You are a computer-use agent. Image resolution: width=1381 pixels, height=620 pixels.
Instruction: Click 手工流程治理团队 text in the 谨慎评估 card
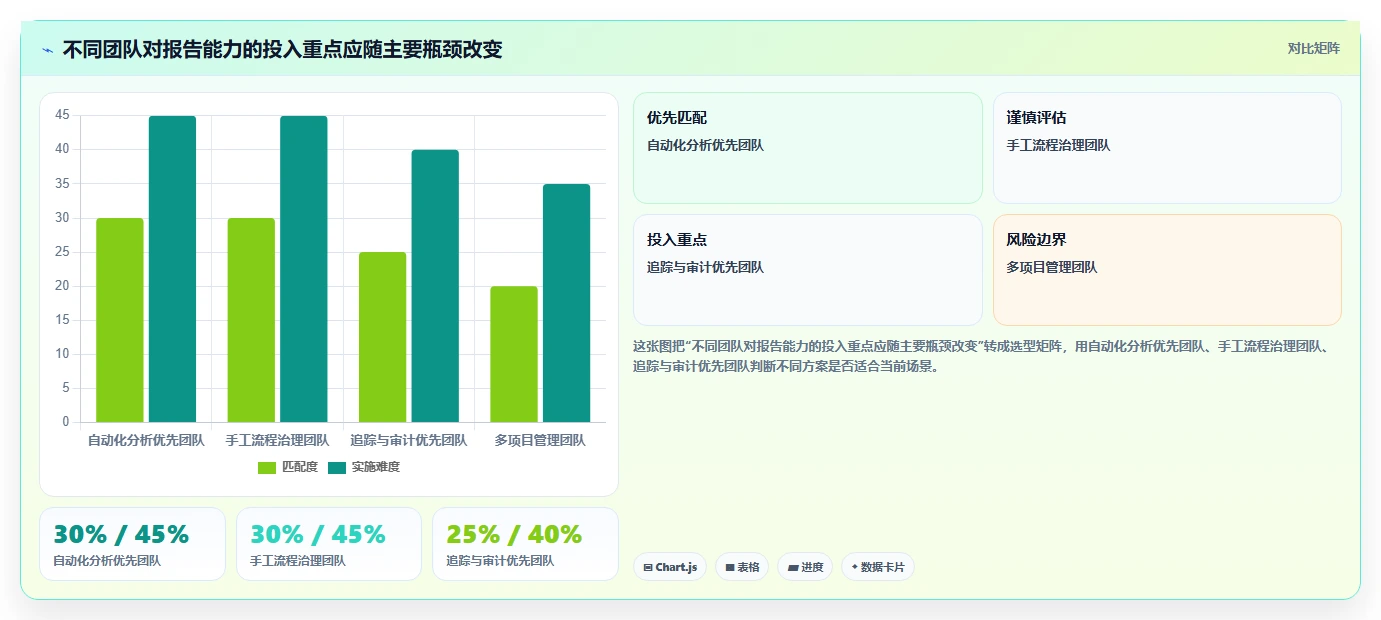[1058, 145]
